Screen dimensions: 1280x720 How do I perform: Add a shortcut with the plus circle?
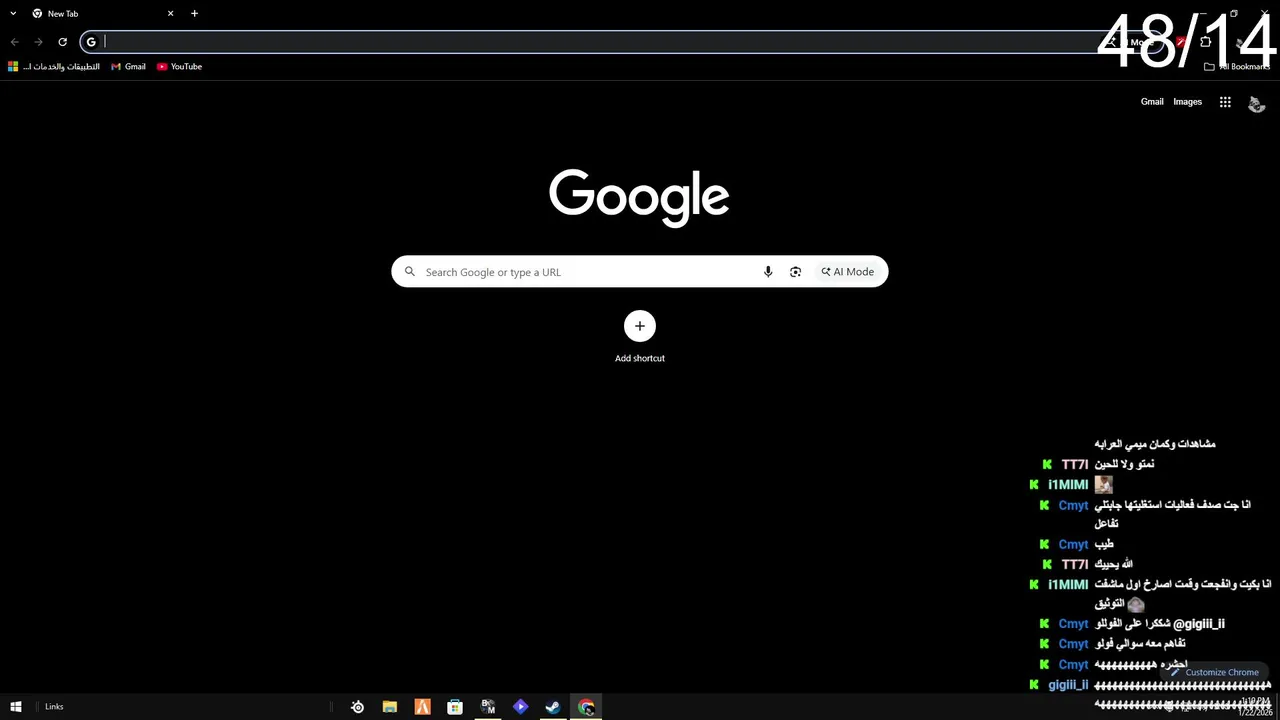(640, 326)
